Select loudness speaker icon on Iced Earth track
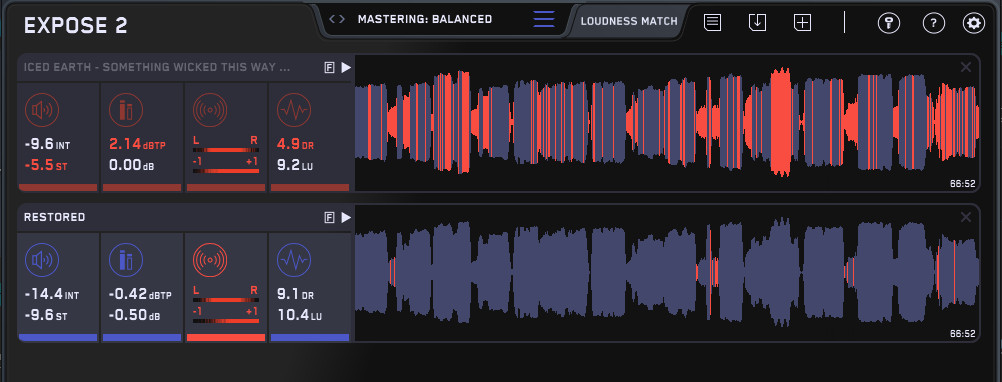Image resolution: width=1002 pixels, height=382 pixels. point(42,111)
